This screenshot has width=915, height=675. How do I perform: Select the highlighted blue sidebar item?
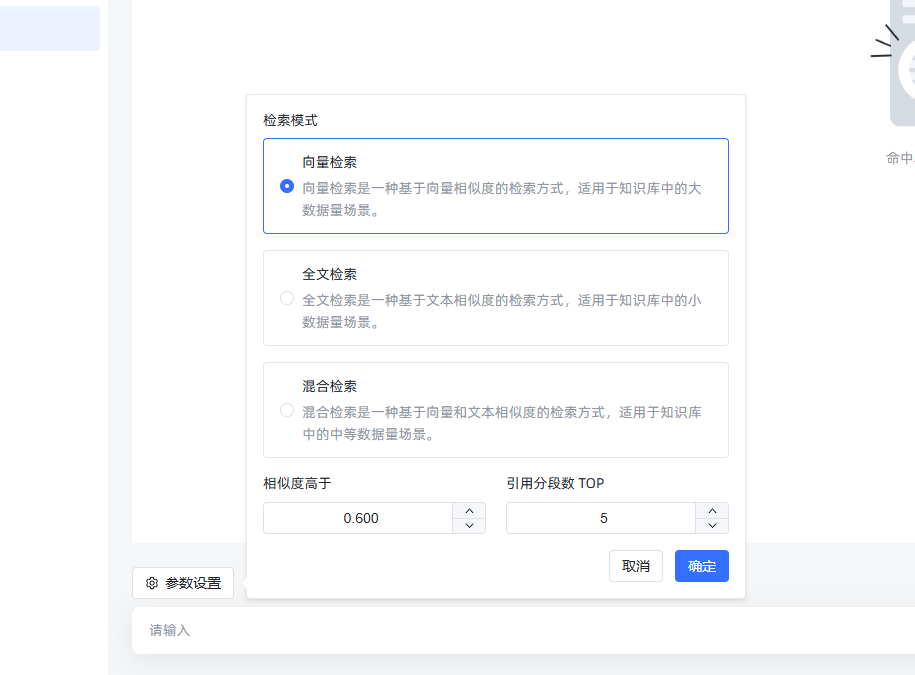[50, 28]
